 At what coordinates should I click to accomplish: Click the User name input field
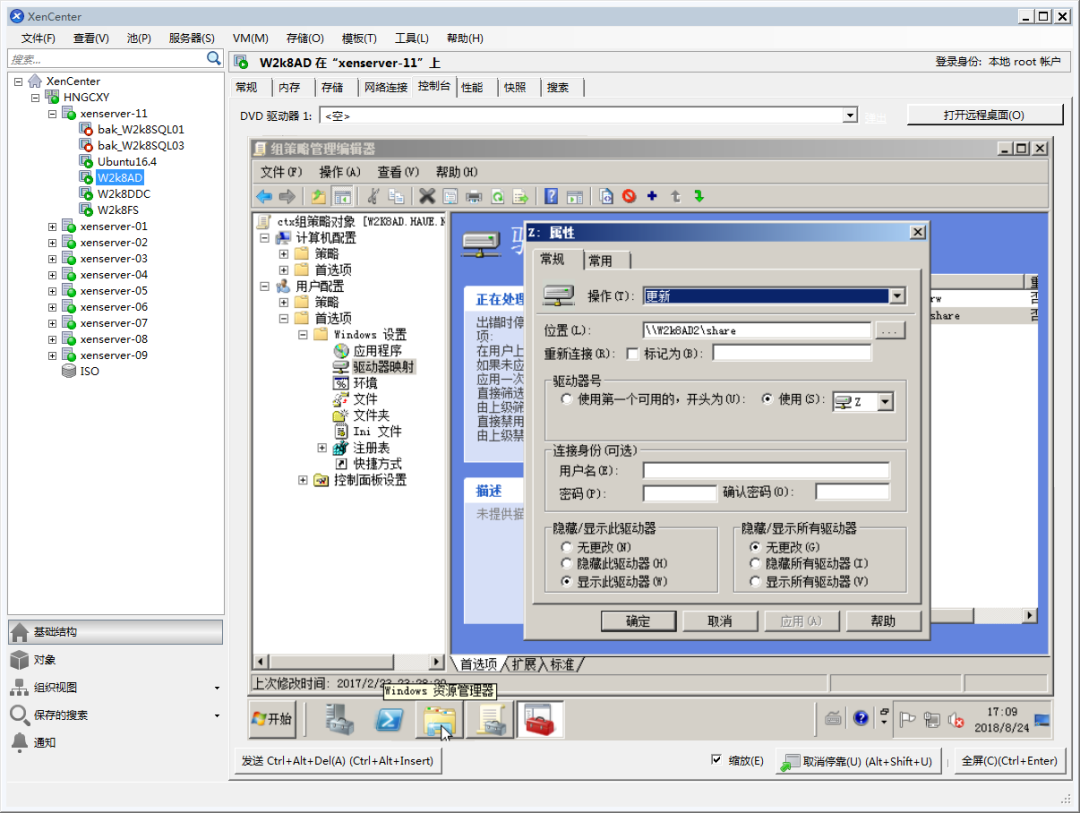pos(766,471)
